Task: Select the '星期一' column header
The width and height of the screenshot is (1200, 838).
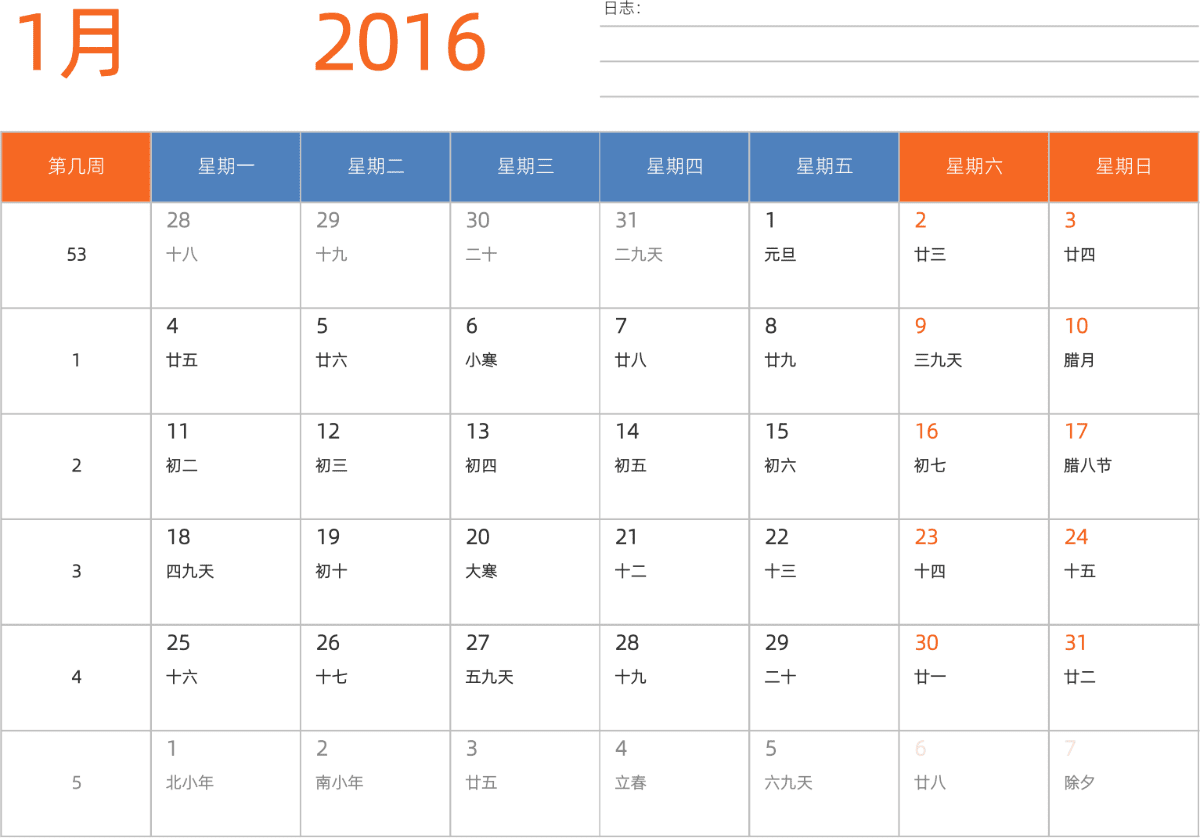Action: (x=226, y=167)
